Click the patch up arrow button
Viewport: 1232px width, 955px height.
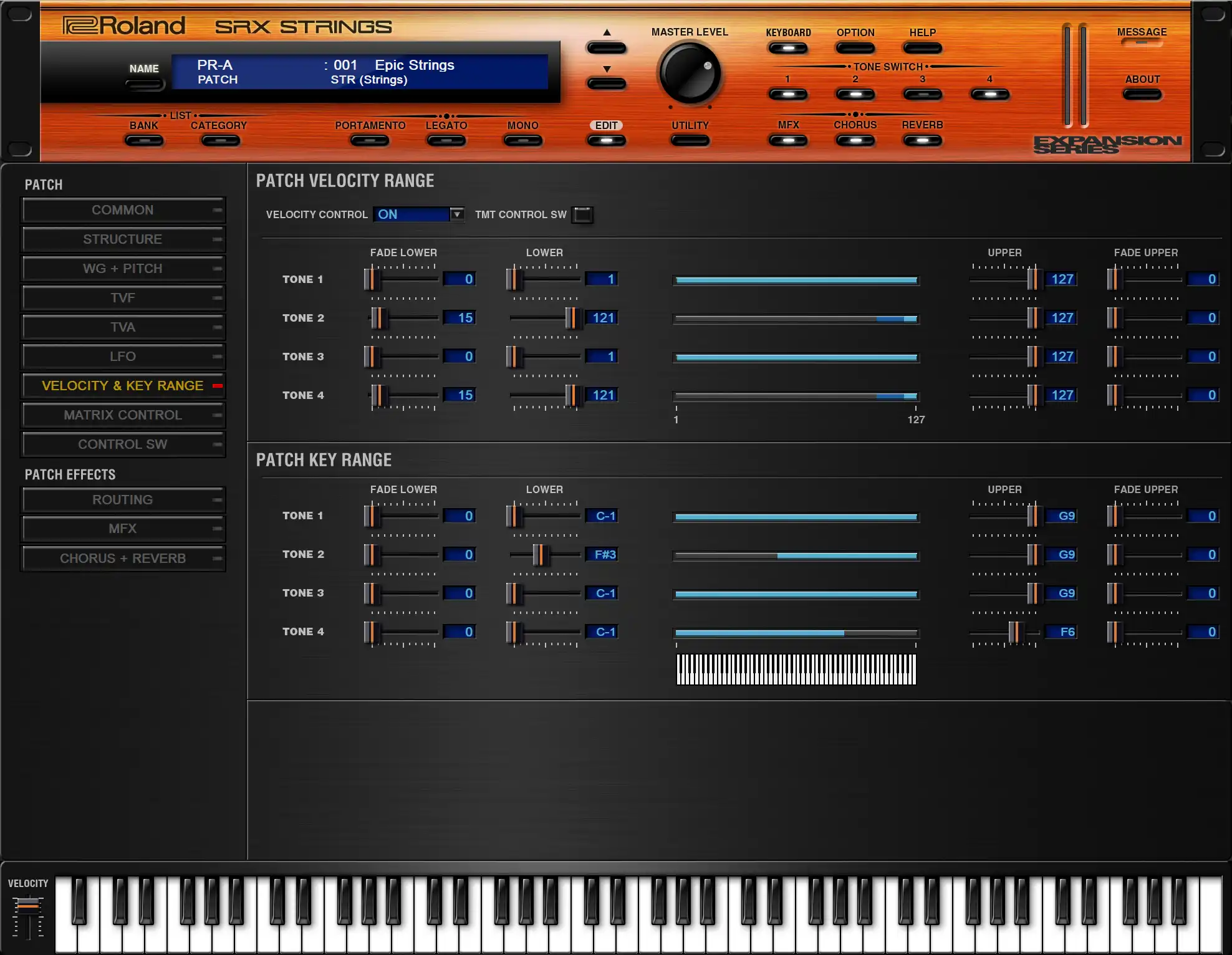pos(606,48)
